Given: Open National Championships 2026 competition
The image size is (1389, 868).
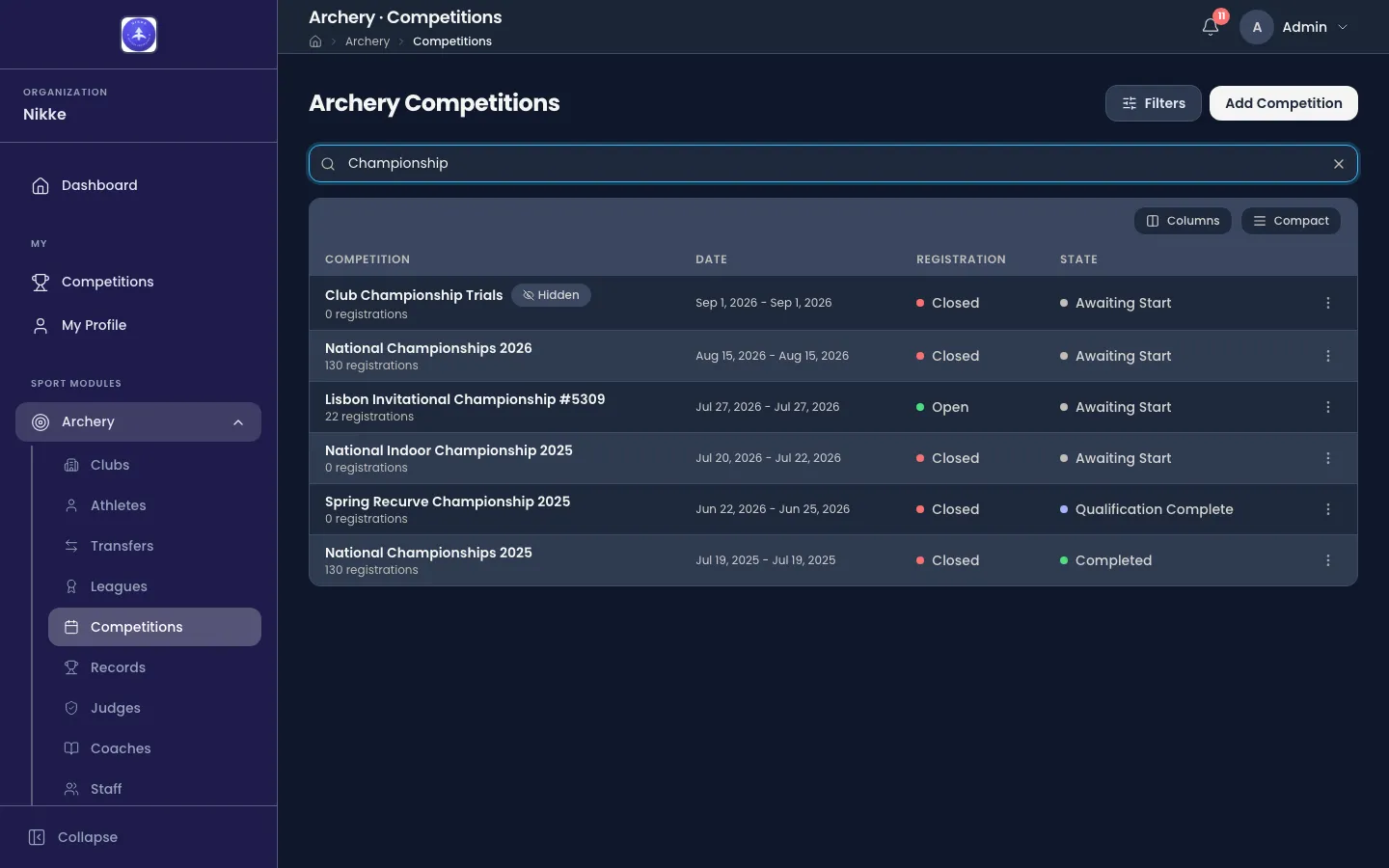Looking at the screenshot, I should (x=428, y=348).
